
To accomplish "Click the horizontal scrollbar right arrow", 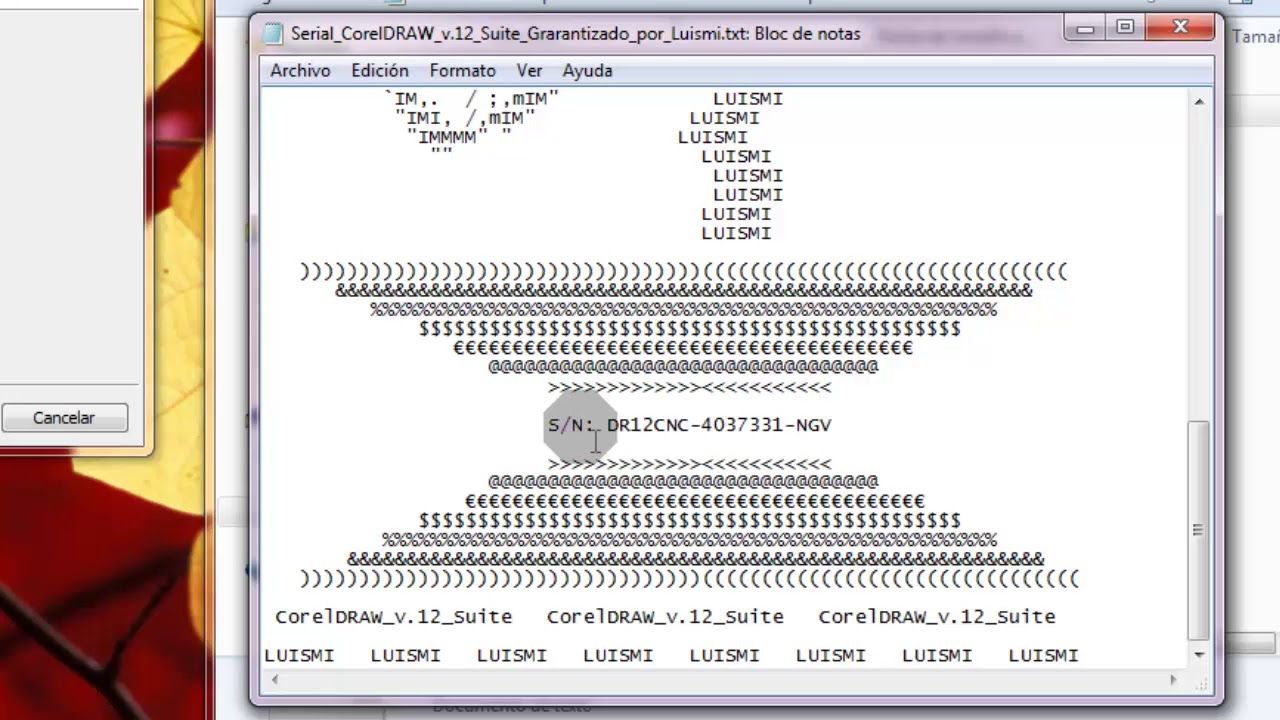I will coord(1174,680).
